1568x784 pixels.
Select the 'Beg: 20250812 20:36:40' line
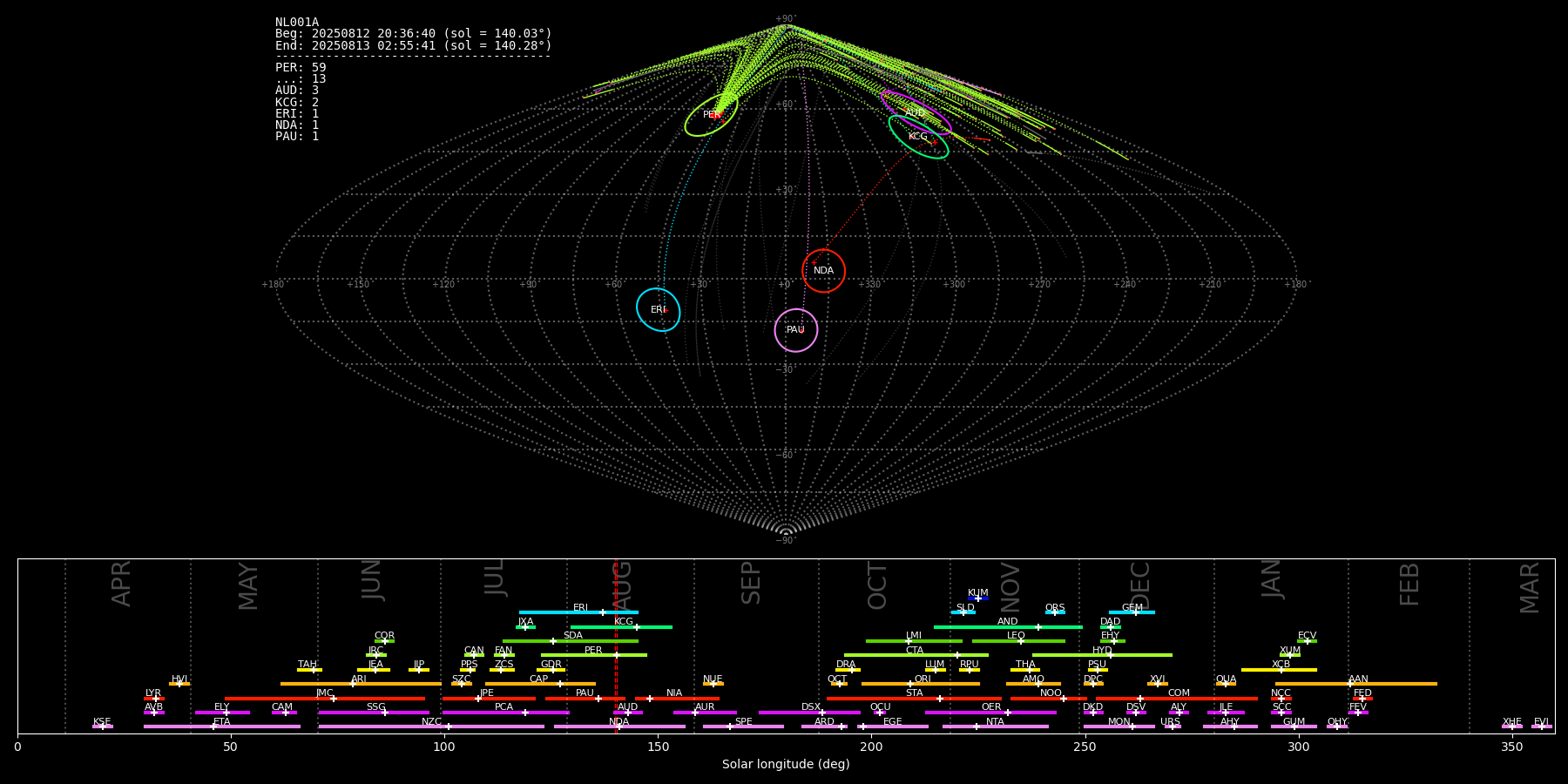tap(414, 34)
